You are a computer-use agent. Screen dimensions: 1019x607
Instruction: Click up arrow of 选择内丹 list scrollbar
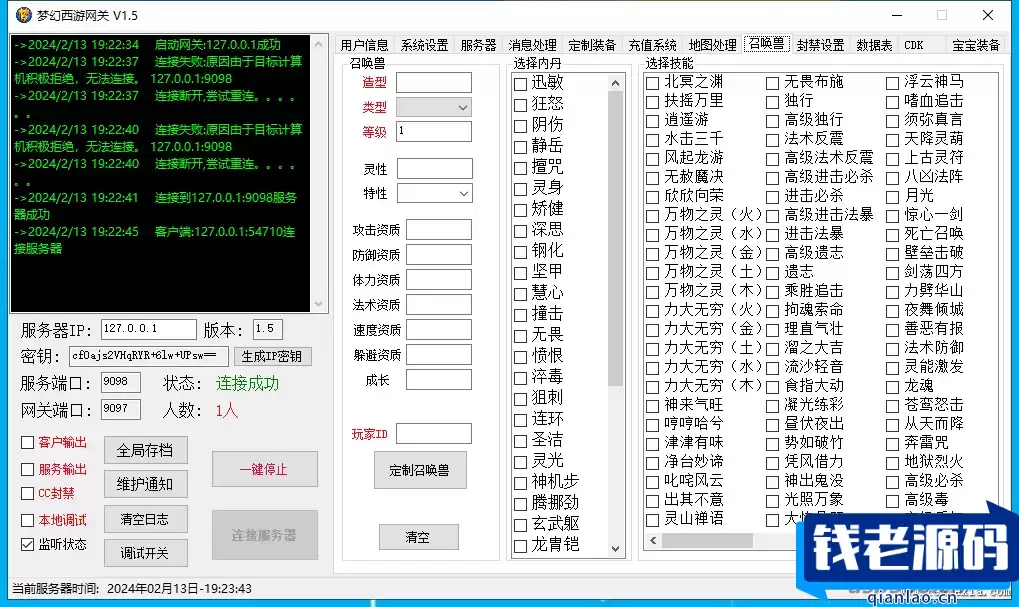pyautogui.click(x=615, y=83)
